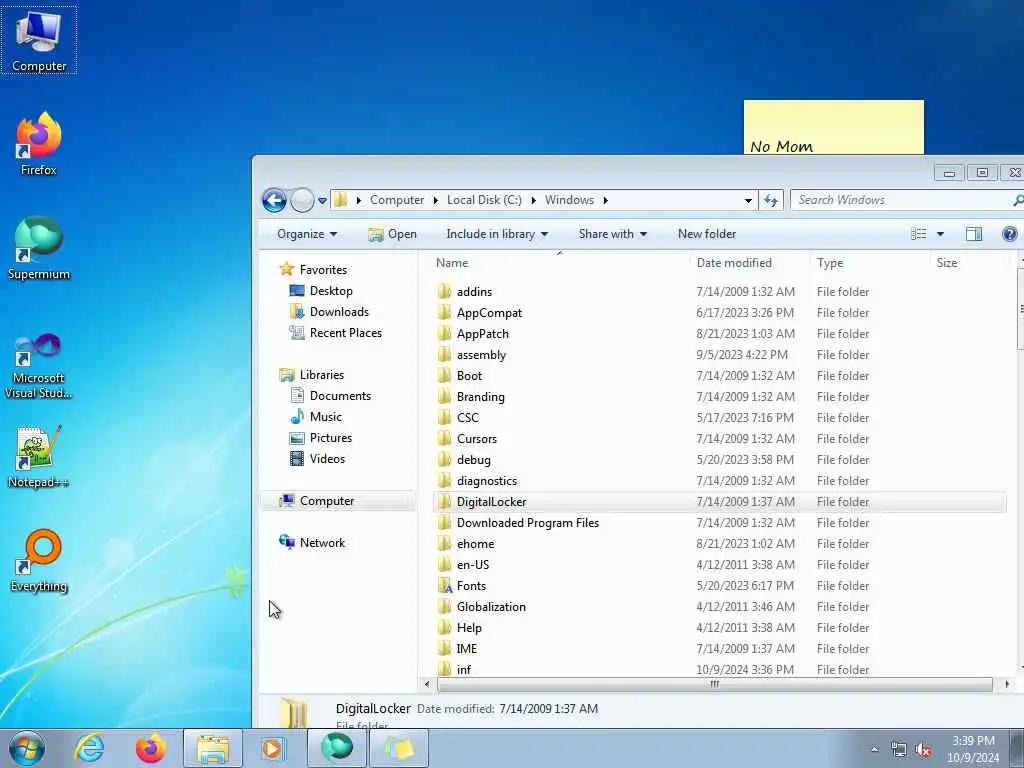Open the Computer desktop icon
Image resolution: width=1024 pixels, height=768 pixels.
39,40
